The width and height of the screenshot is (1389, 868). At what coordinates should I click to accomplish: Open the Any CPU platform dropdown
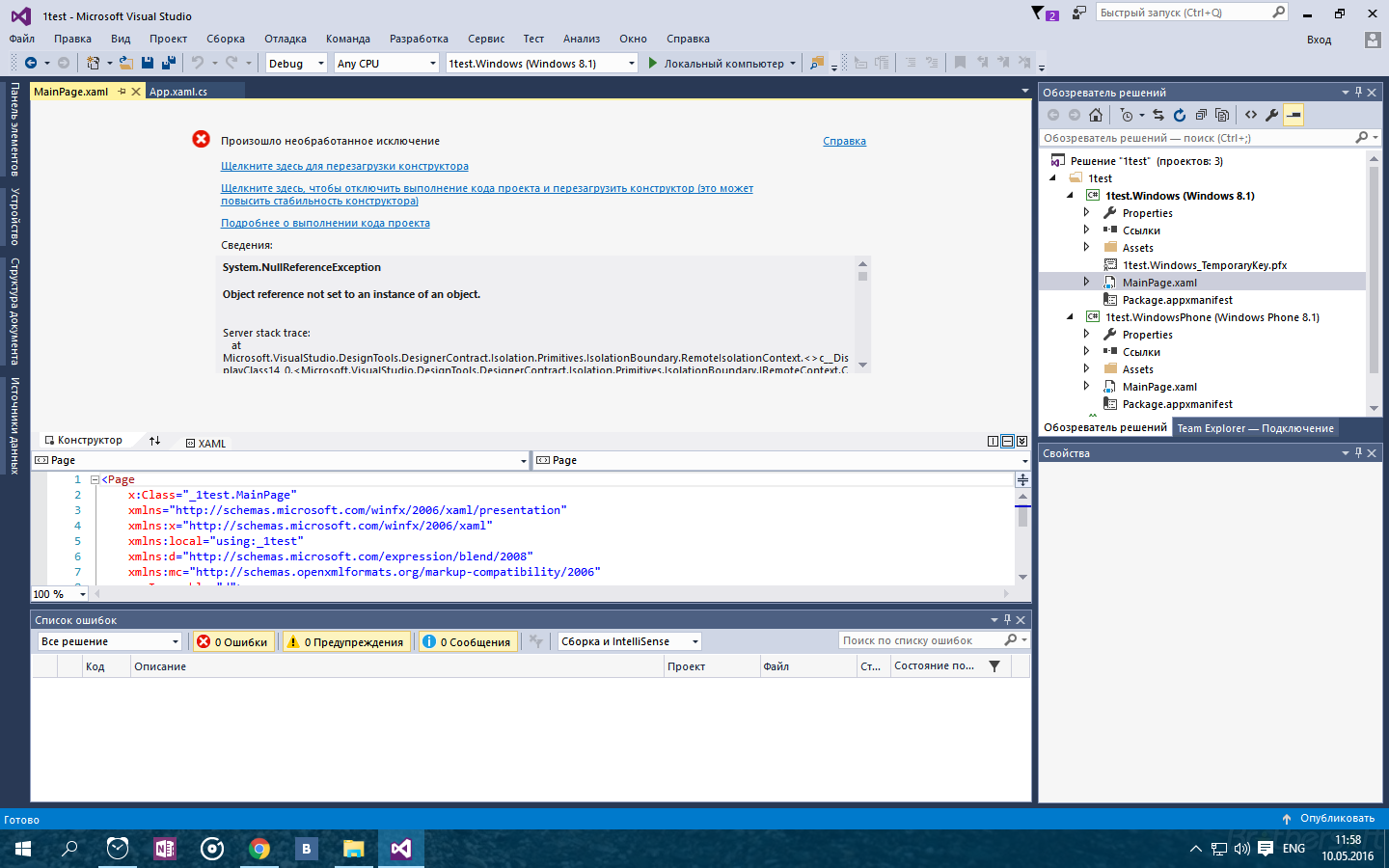[x=387, y=63]
